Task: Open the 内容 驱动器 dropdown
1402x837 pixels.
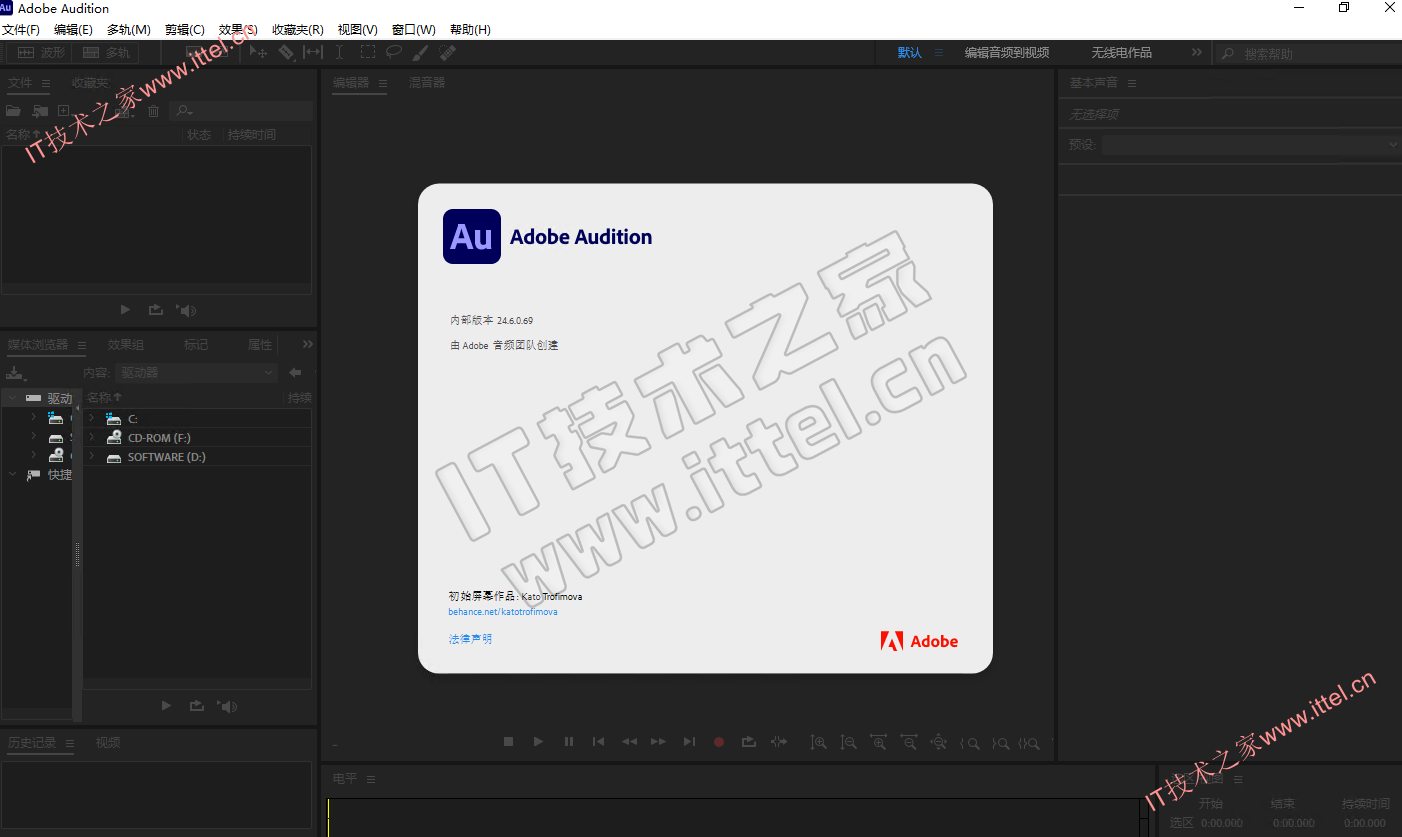Action: click(196, 372)
